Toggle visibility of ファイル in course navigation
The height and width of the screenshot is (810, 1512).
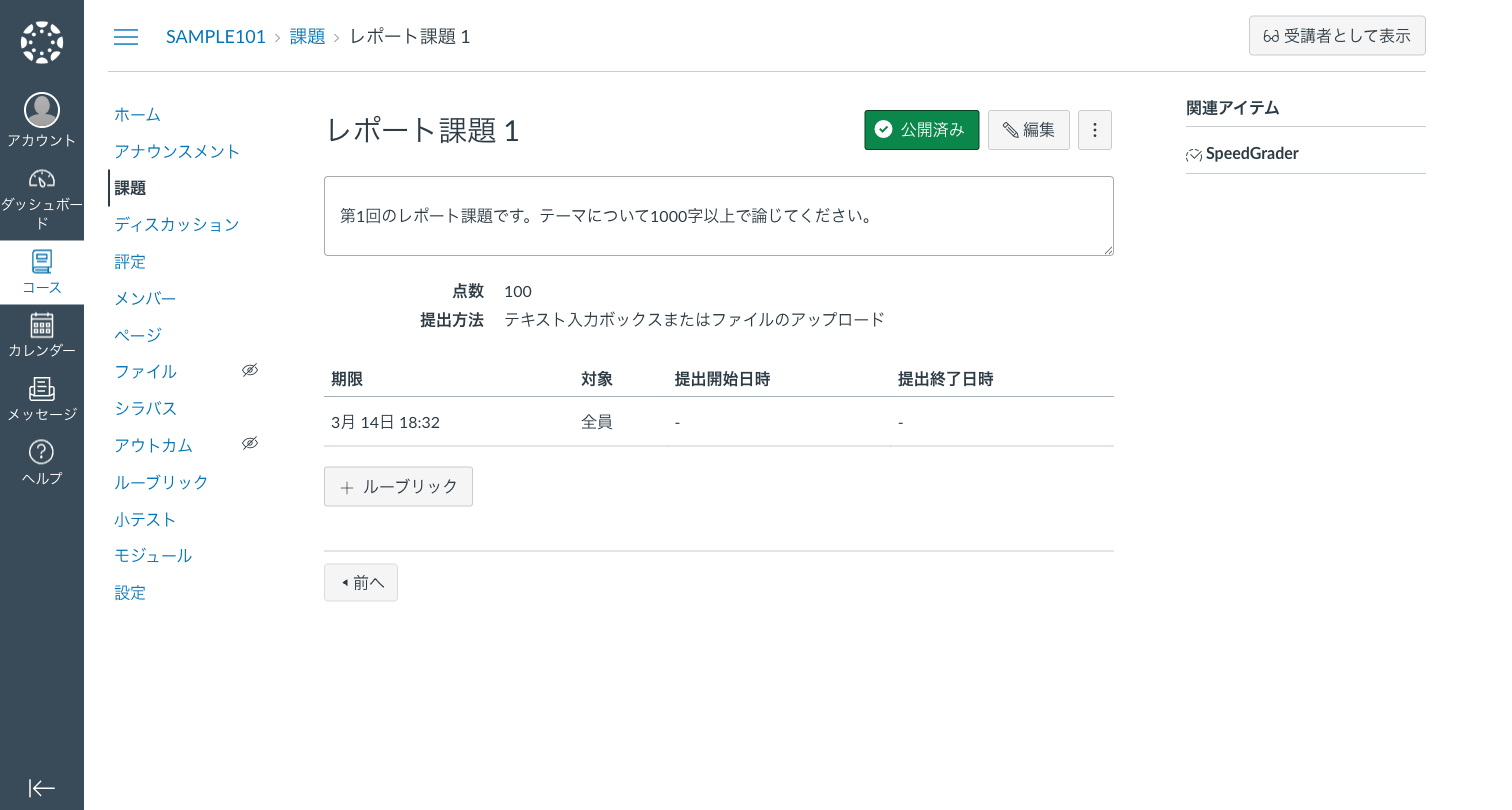click(x=249, y=369)
